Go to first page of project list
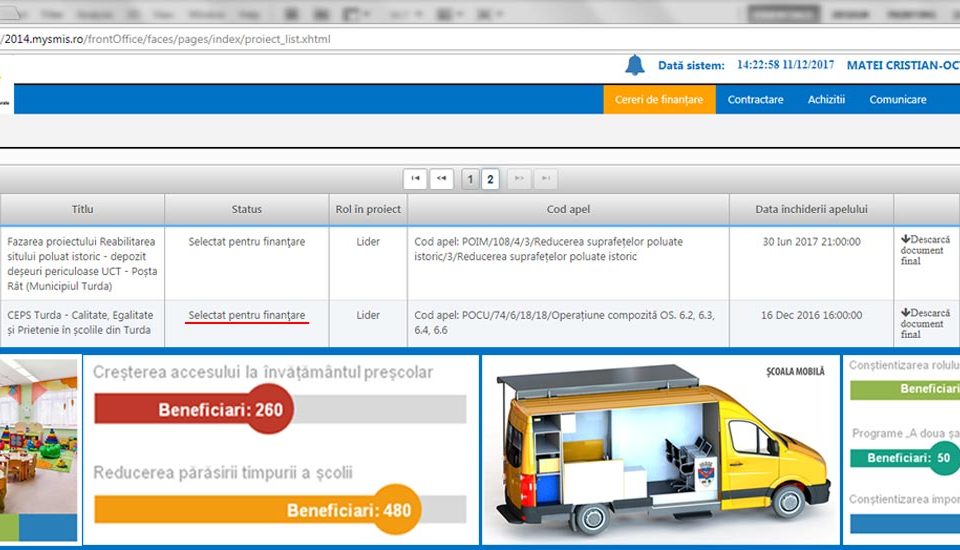Image resolution: width=960 pixels, height=550 pixels. (415, 179)
